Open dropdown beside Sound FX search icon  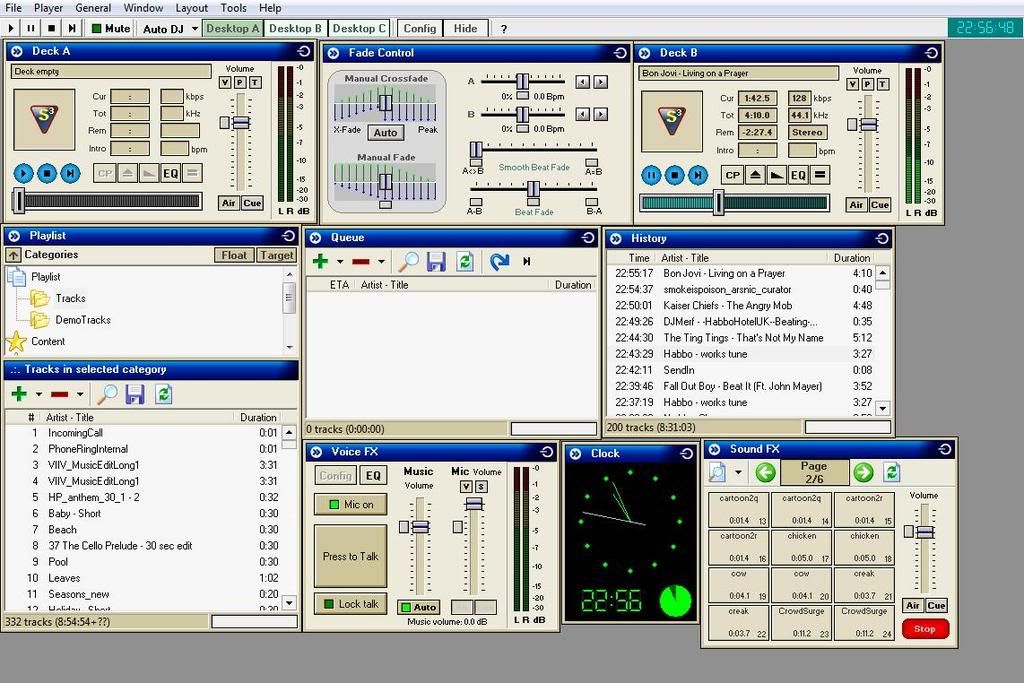point(739,473)
